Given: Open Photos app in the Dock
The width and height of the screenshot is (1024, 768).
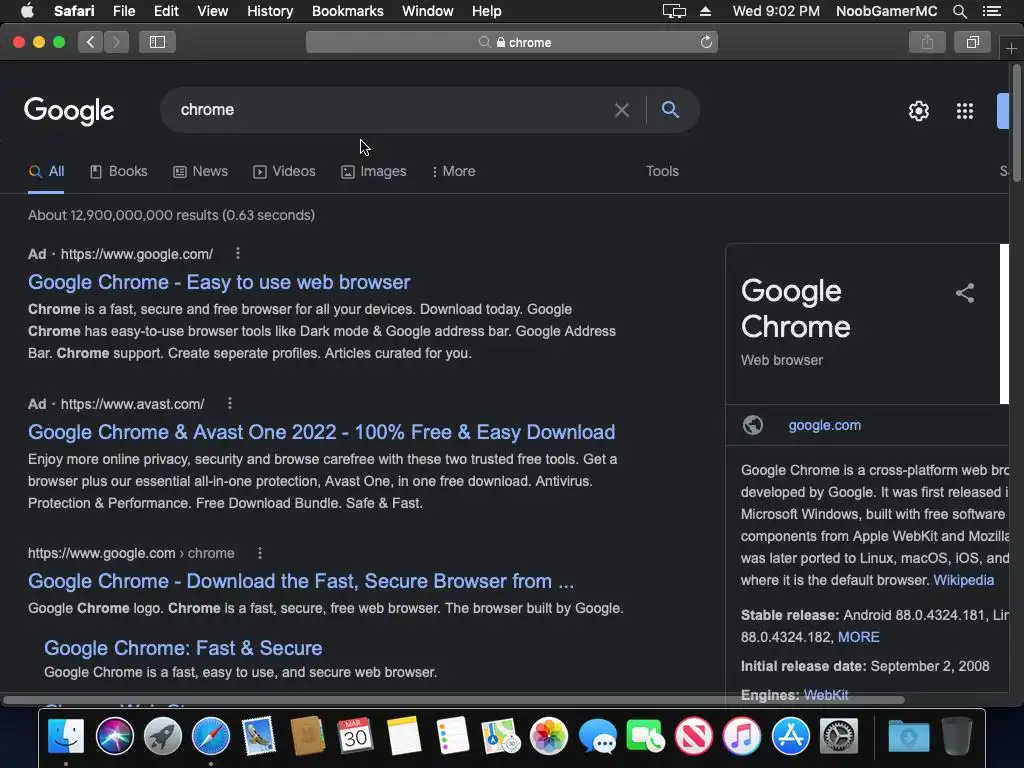Looking at the screenshot, I should pyautogui.click(x=549, y=736).
